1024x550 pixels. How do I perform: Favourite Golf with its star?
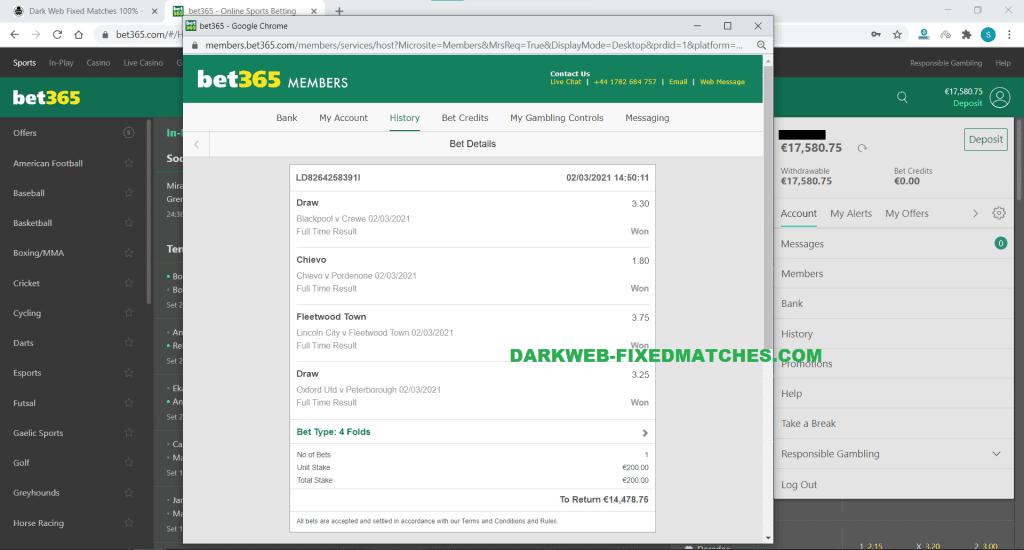point(129,462)
